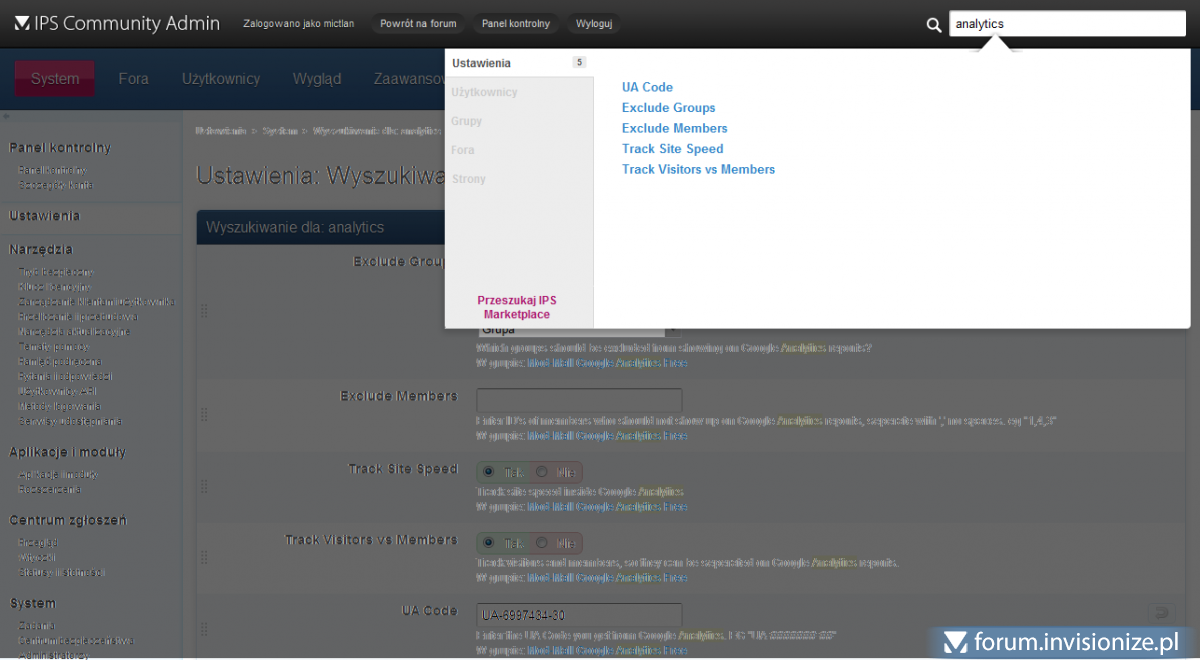This screenshot has width=1200, height=660.
Task: Open the Fora main navigation tab
Action: coord(133,79)
